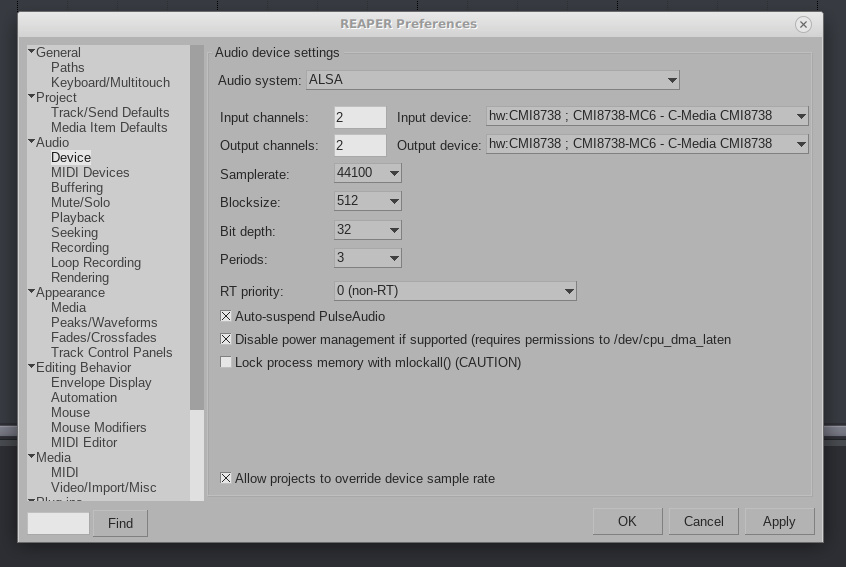Collapse the Audio tree section
Image resolution: width=846 pixels, height=567 pixels.
31,142
